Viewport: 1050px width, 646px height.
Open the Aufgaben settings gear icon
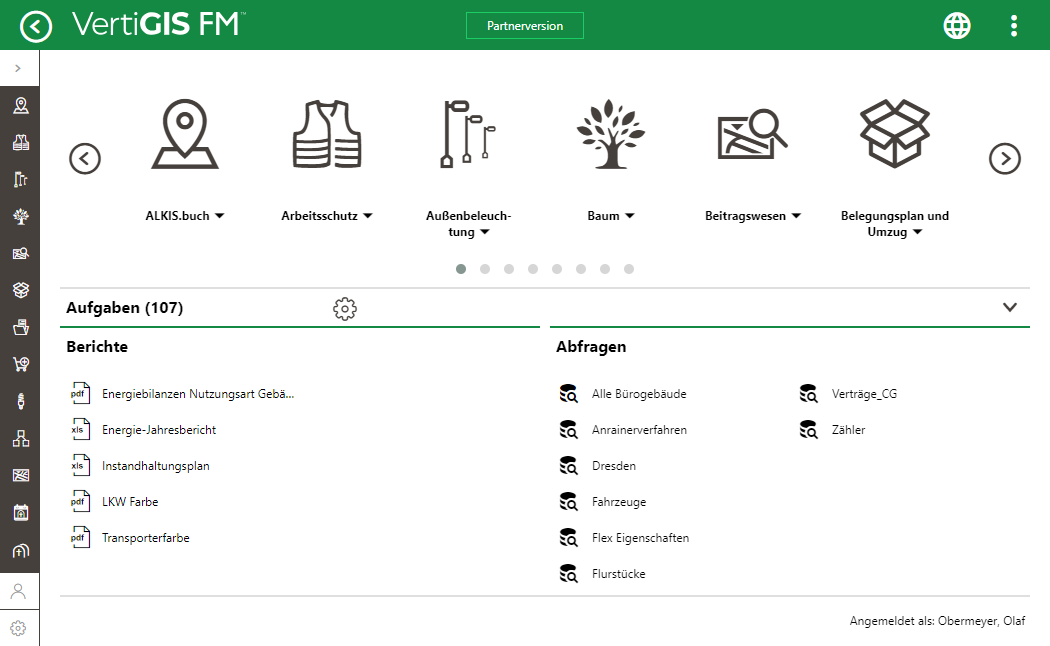(345, 309)
